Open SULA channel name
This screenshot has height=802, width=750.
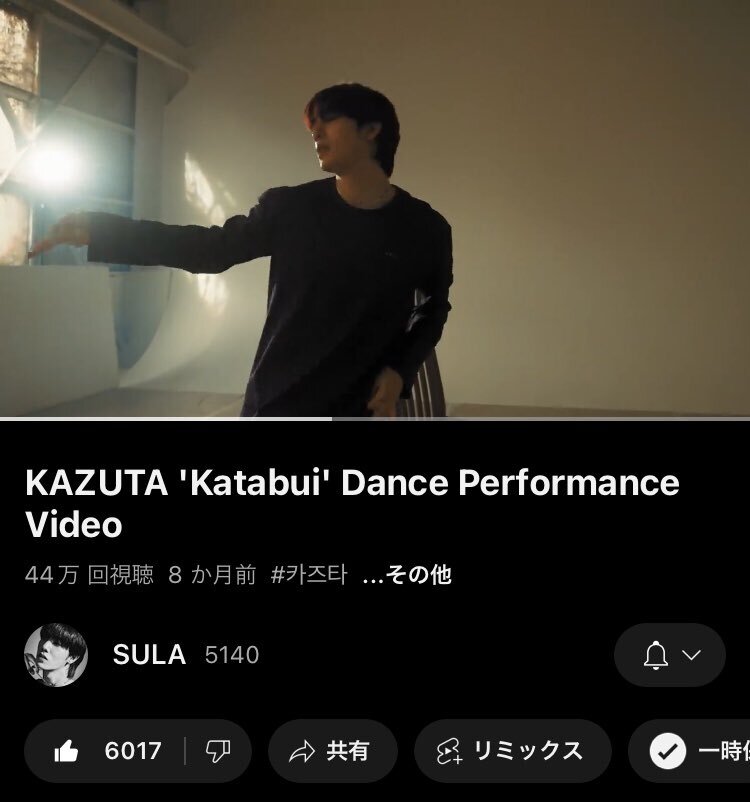(x=149, y=655)
